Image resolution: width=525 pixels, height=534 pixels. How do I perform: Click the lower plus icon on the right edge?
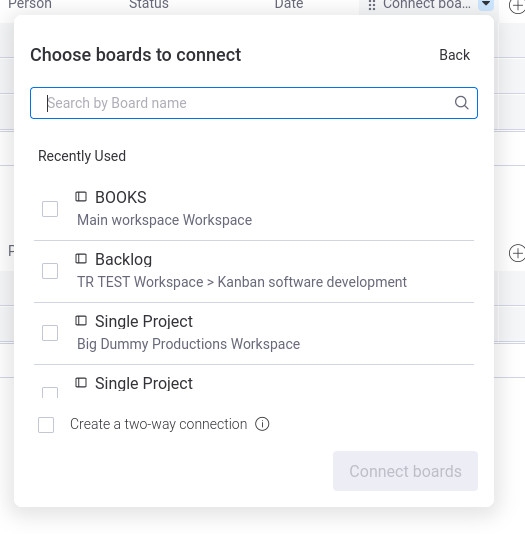(516, 253)
